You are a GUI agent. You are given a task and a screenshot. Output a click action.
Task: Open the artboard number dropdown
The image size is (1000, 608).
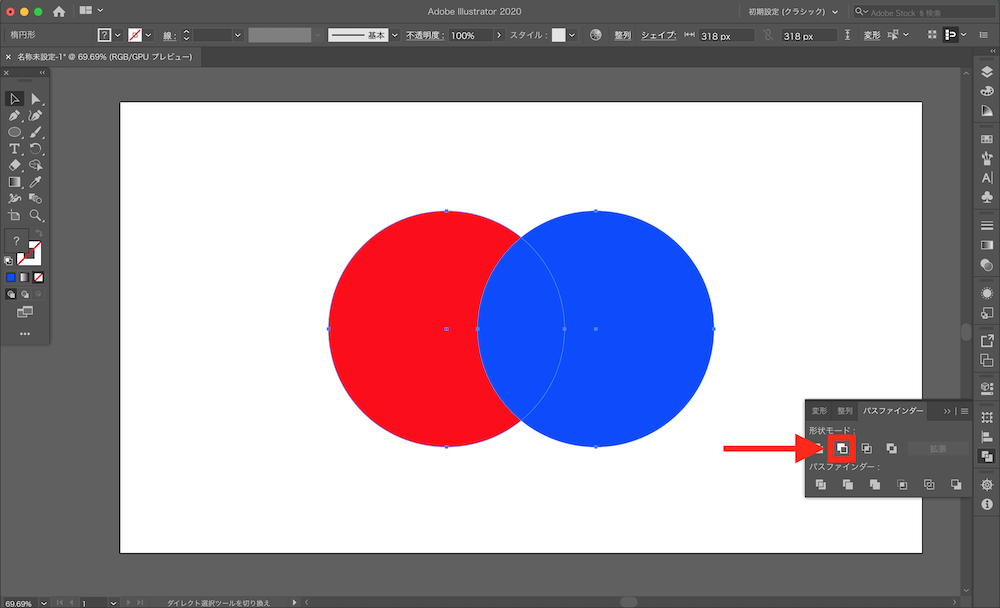click(x=113, y=603)
